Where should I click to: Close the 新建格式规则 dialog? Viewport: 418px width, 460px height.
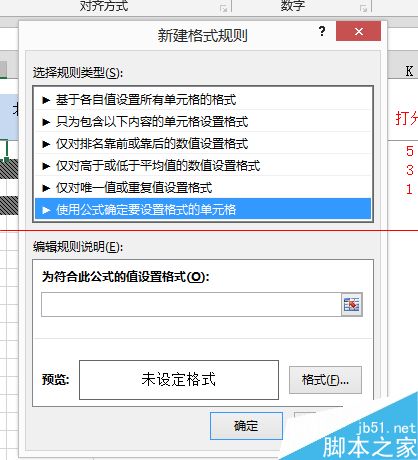coord(358,31)
